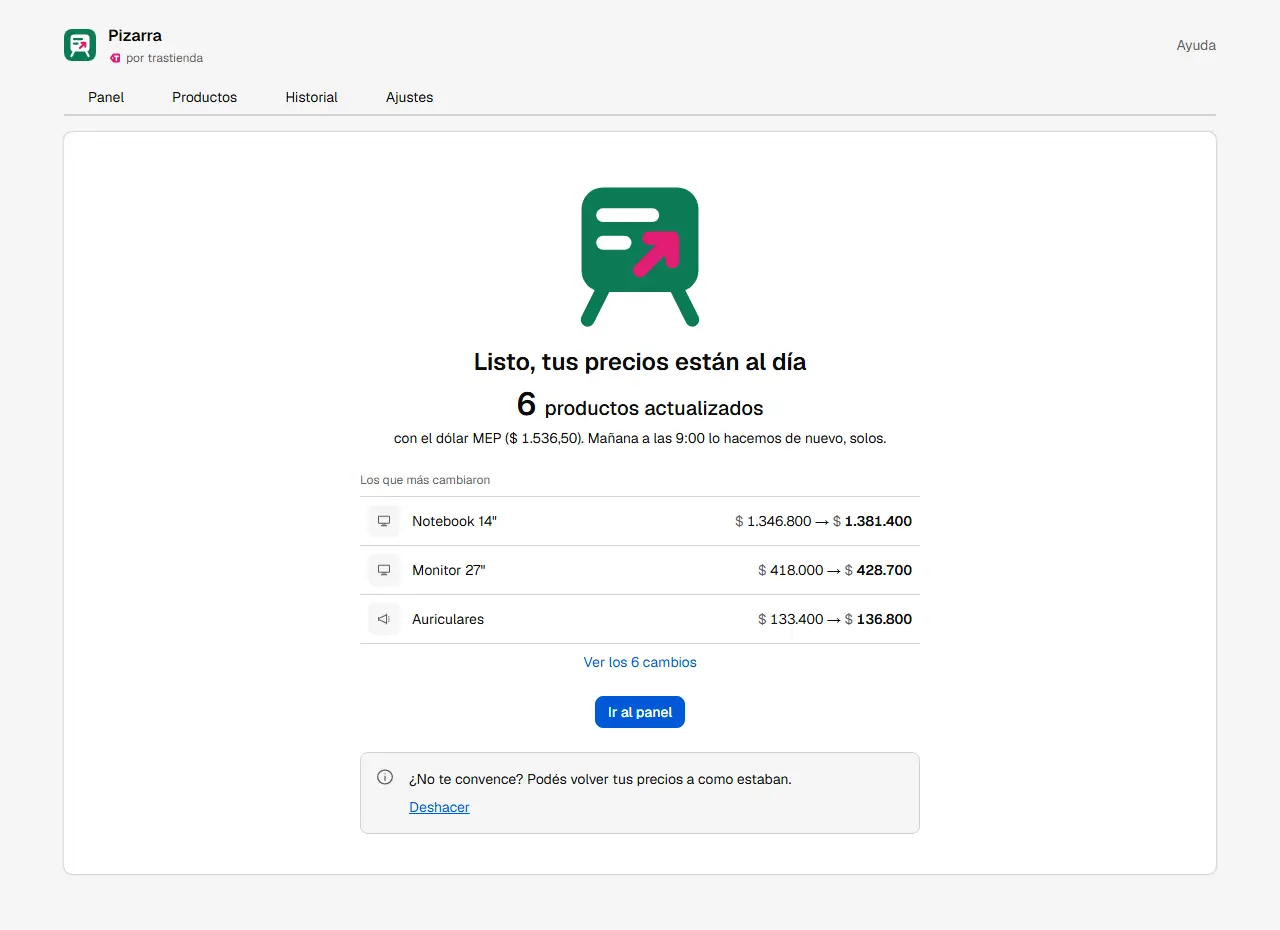Click the 'por trastienda' text
This screenshot has width=1280, height=930.
[165, 58]
